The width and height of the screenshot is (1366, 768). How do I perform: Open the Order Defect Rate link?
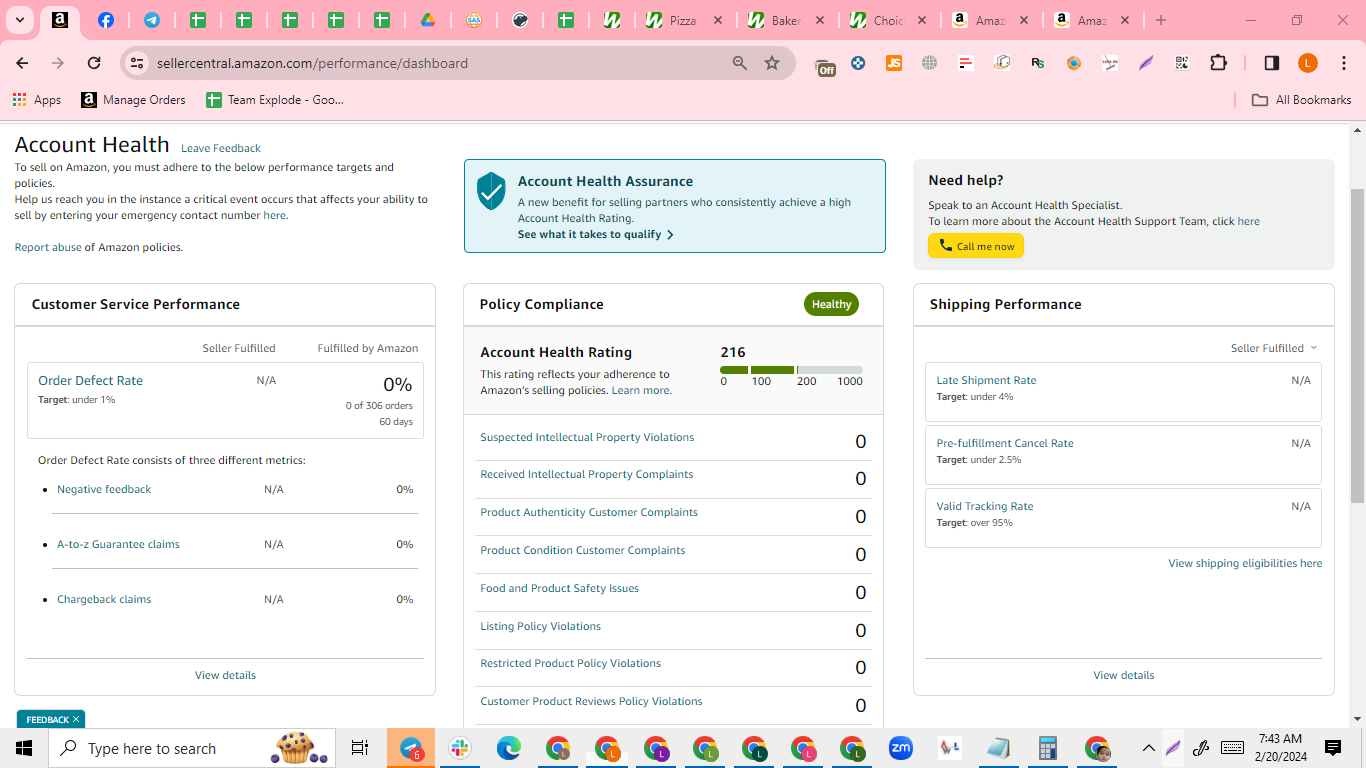coord(90,380)
